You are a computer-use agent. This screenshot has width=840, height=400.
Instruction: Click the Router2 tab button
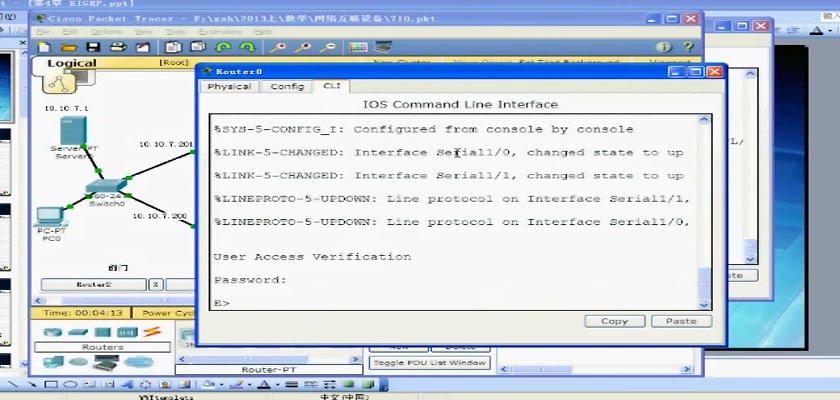click(x=93, y=284)
